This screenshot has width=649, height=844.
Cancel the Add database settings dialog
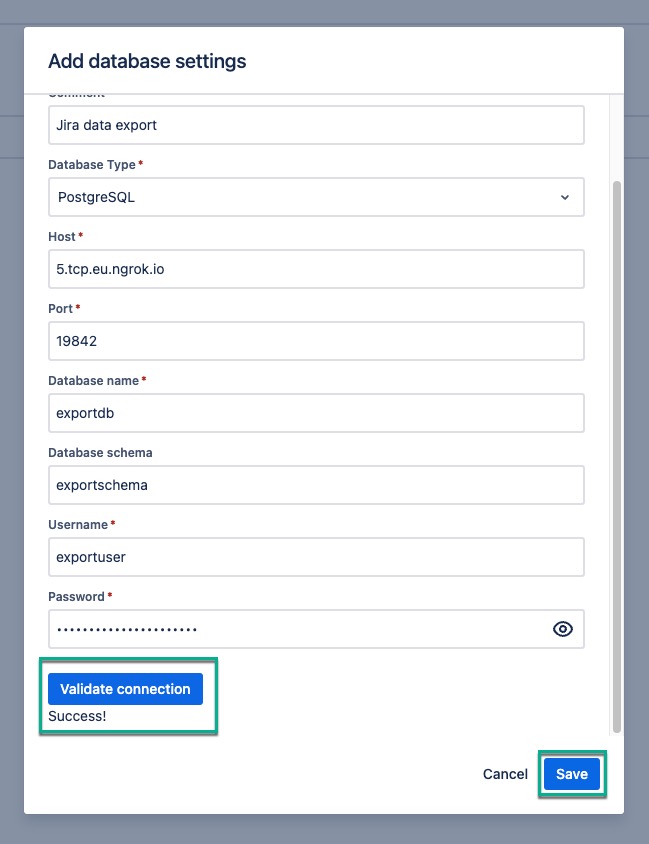coord(505,774)
